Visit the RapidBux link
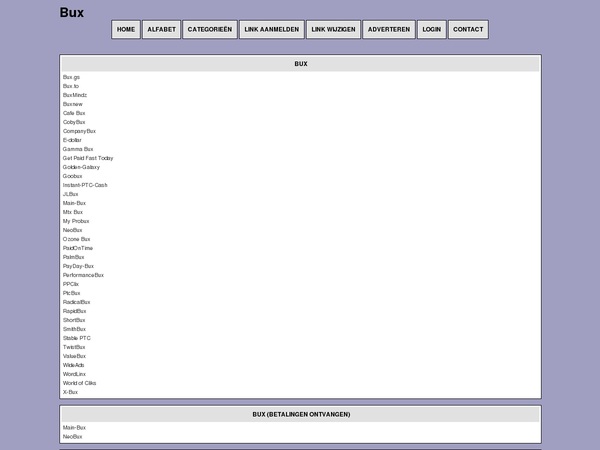This screenshot has width=600, height=450. pos(74,311)
